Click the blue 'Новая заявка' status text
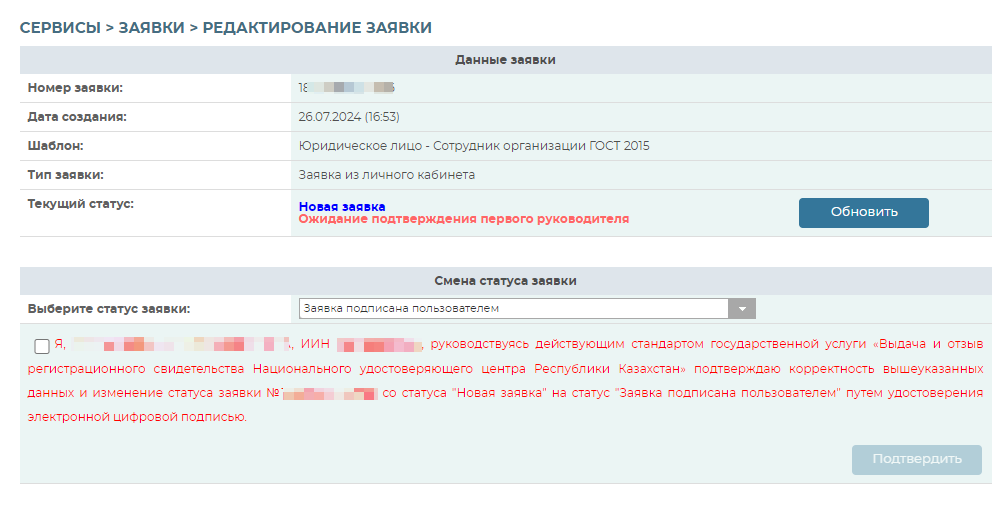Viewport: 1002px width, 510px height. (342, 206)
